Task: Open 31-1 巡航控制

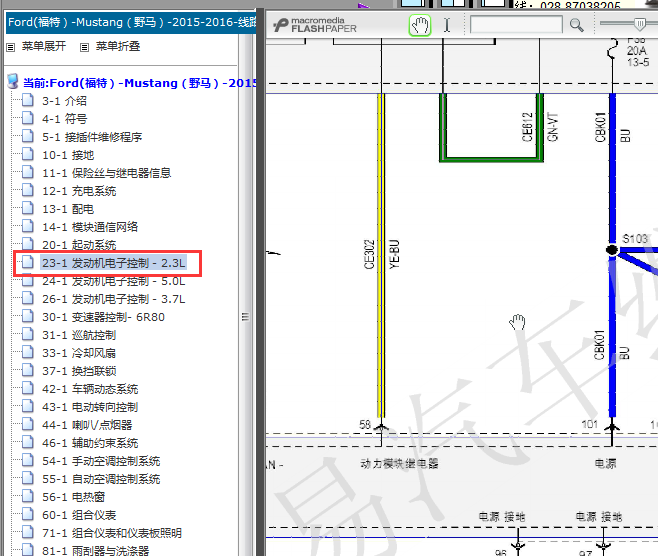Action: click(79, 335)
